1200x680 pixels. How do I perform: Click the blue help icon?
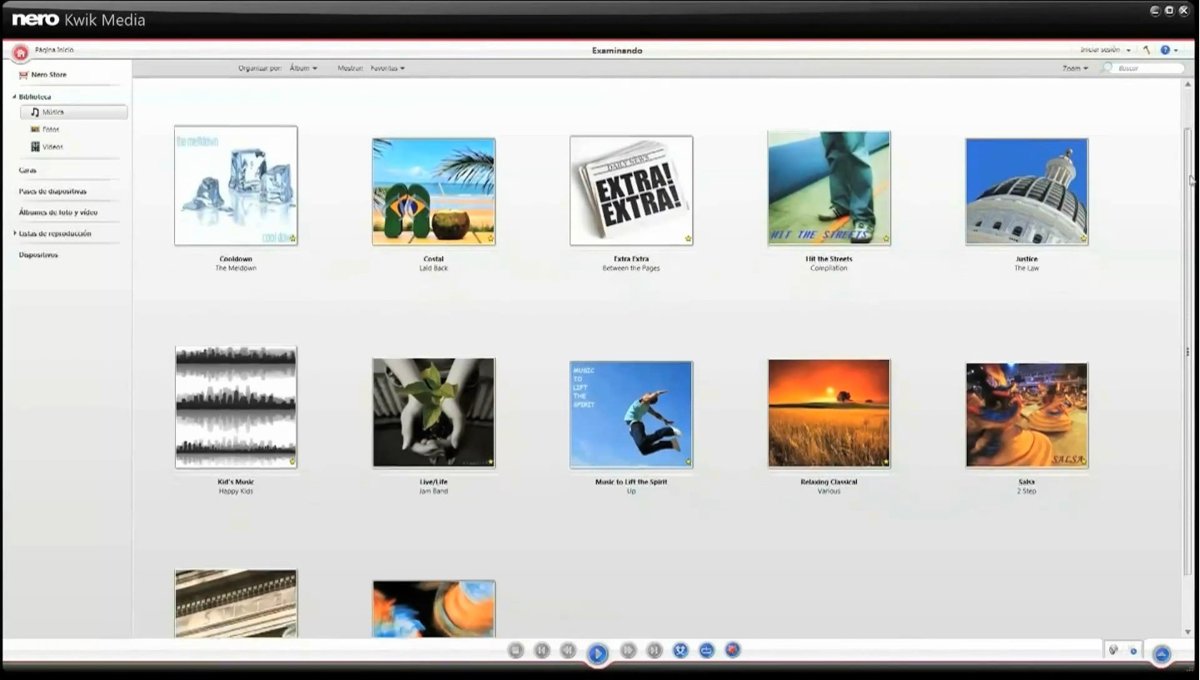pos(1165,50)
